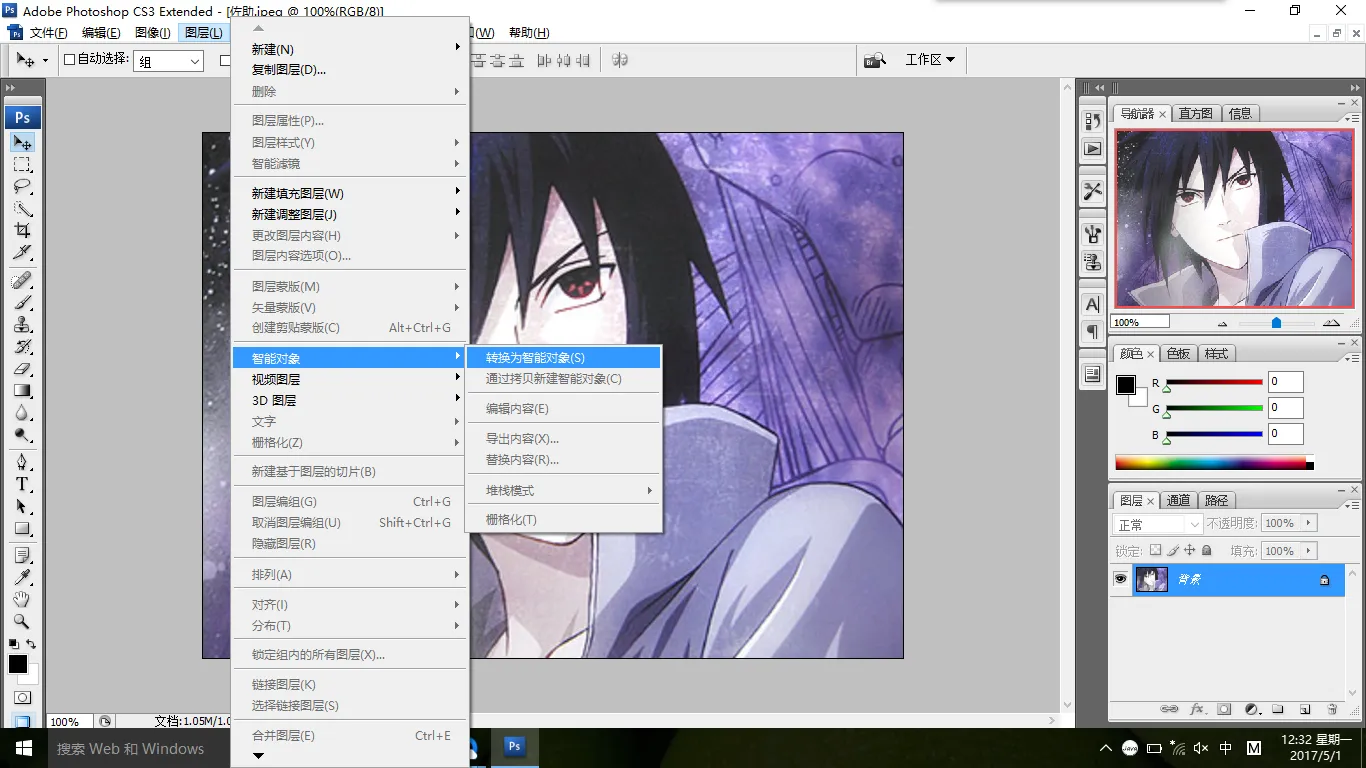Open the Paragraph panel dock icon
The width and height of the screenshot is (1366, 768).
click(x=1092, y=332)
